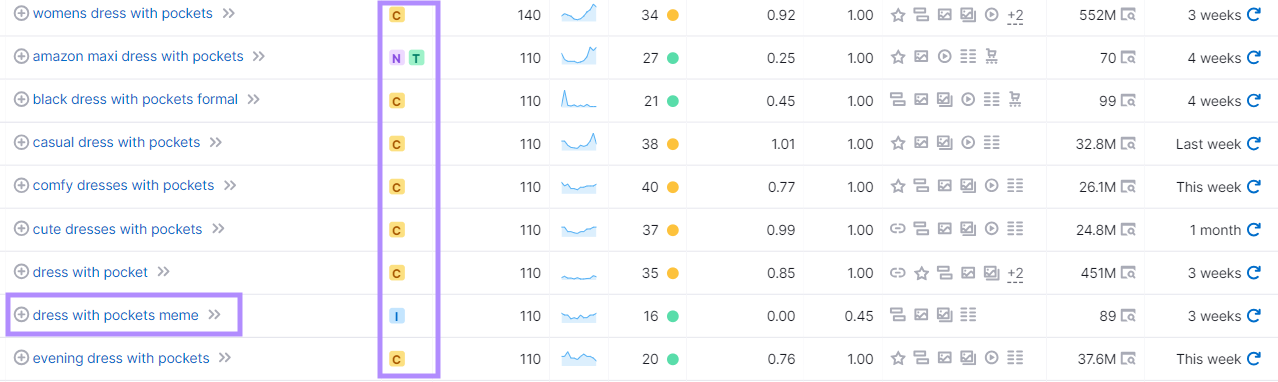Open 'cute dresses with pockets' keyword link
Viewport: 1278px width, 382px height.
(x=117, y=229)
